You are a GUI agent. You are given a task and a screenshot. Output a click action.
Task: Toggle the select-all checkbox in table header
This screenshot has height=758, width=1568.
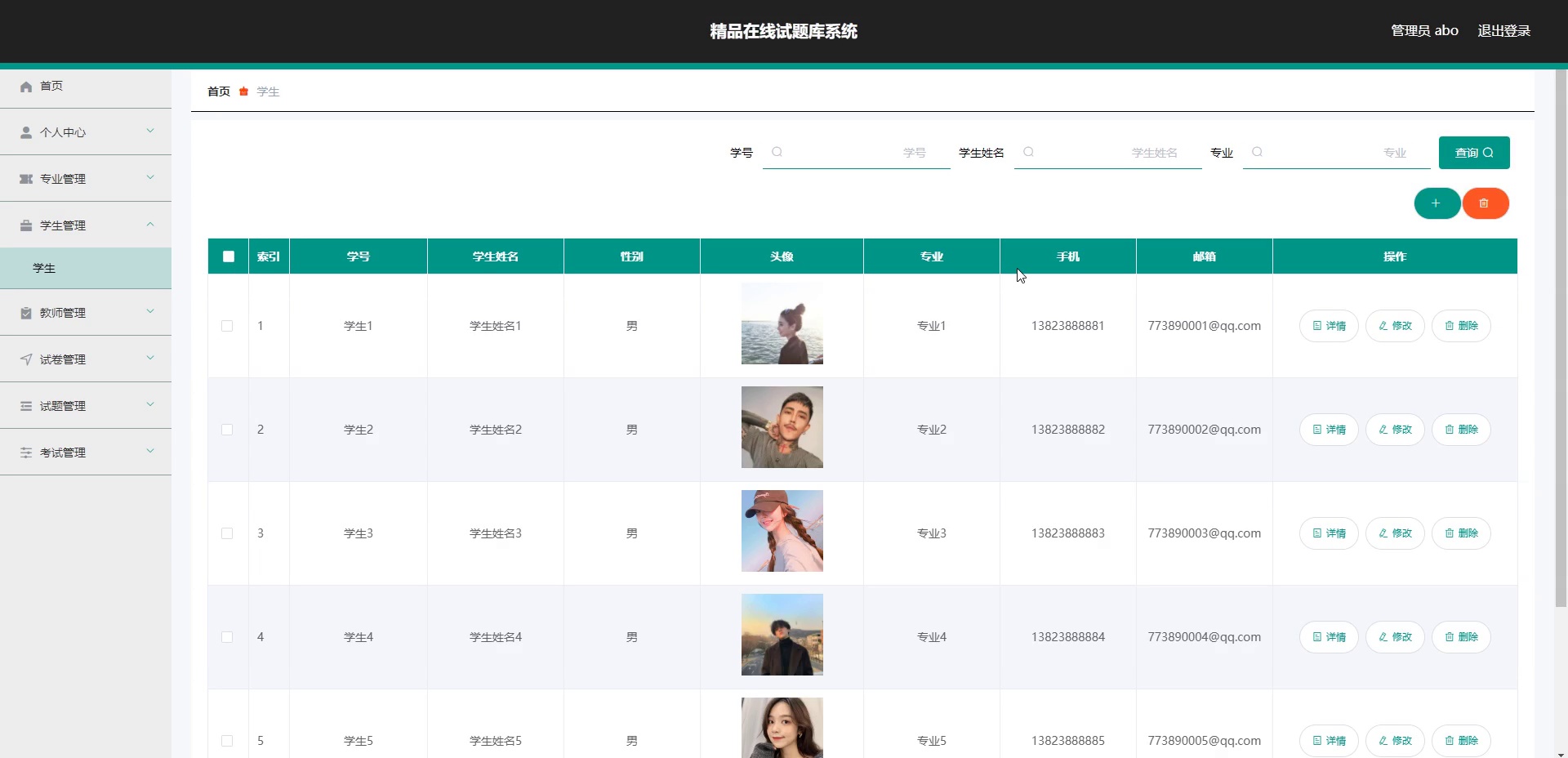pos(229,256)
